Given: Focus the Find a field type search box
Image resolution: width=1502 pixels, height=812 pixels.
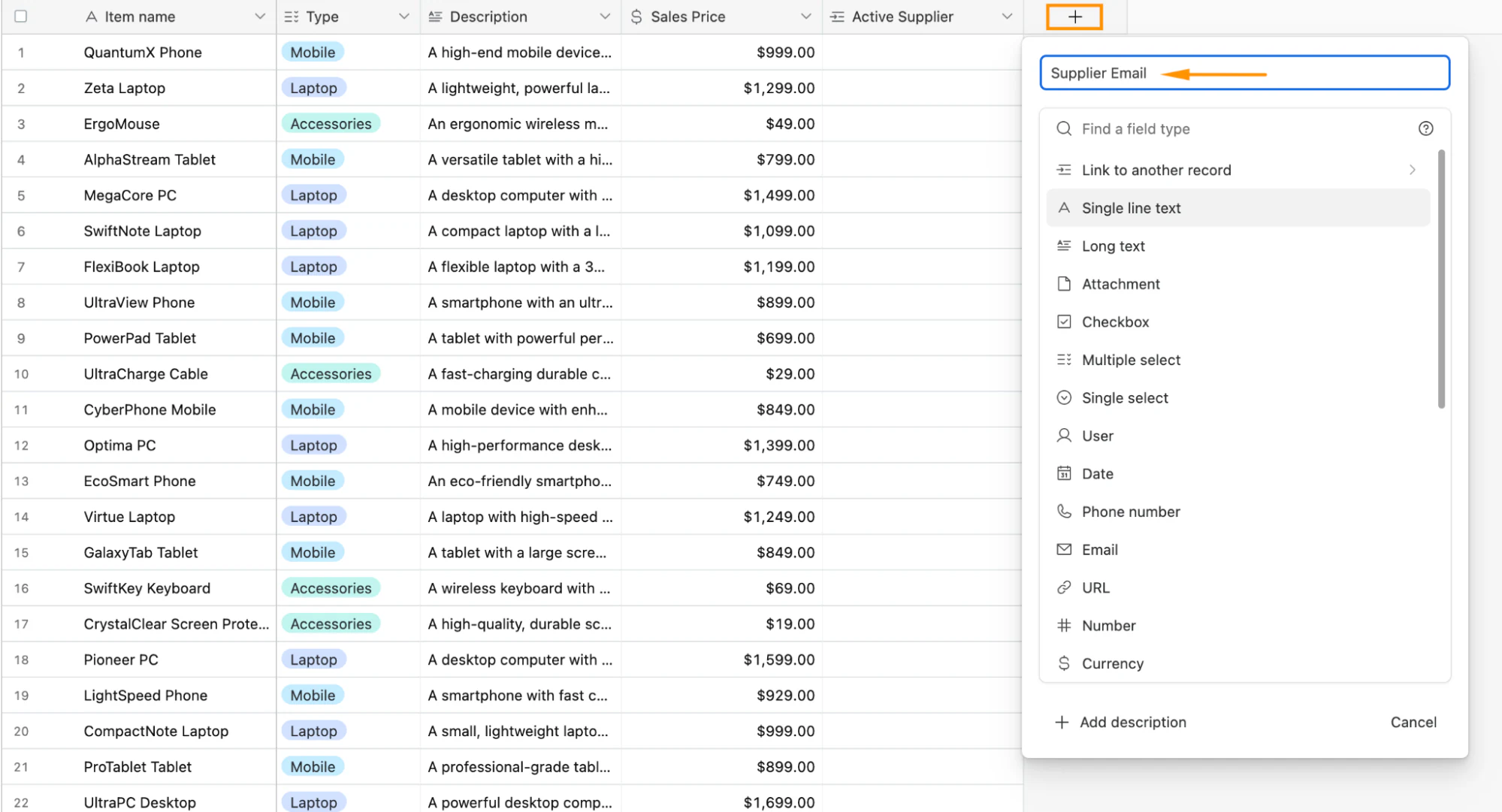Looking at the screenshot, I should (x=1244, y=128).
